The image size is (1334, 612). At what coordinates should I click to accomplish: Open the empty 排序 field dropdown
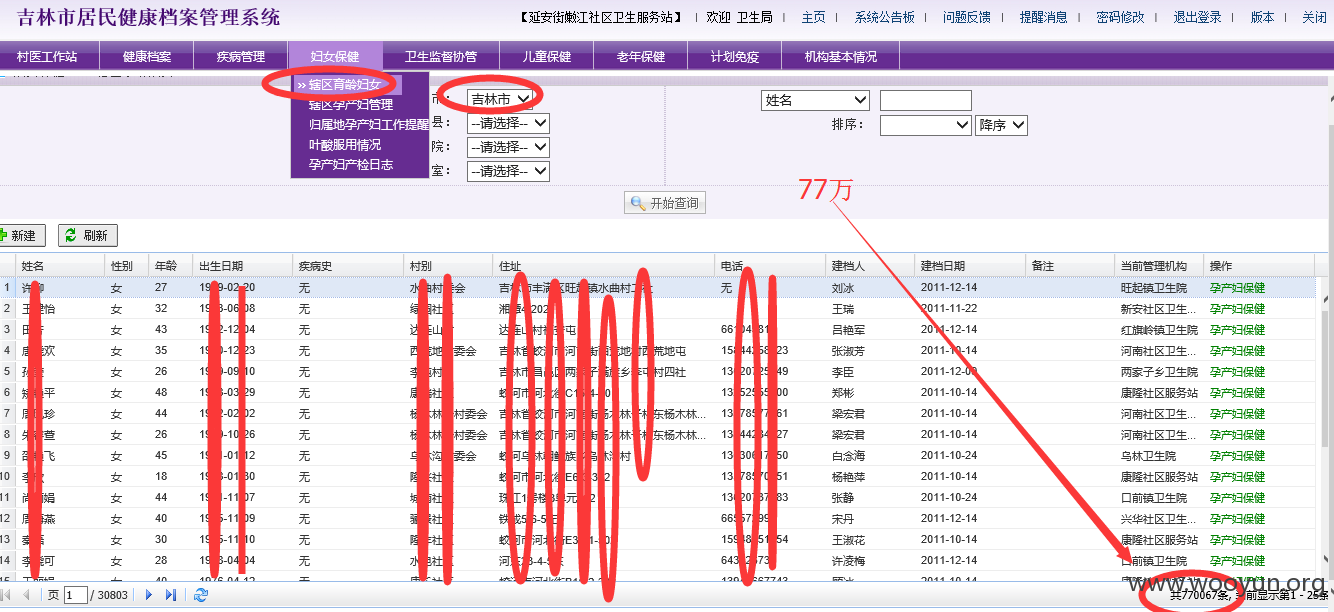click(925, 125)
